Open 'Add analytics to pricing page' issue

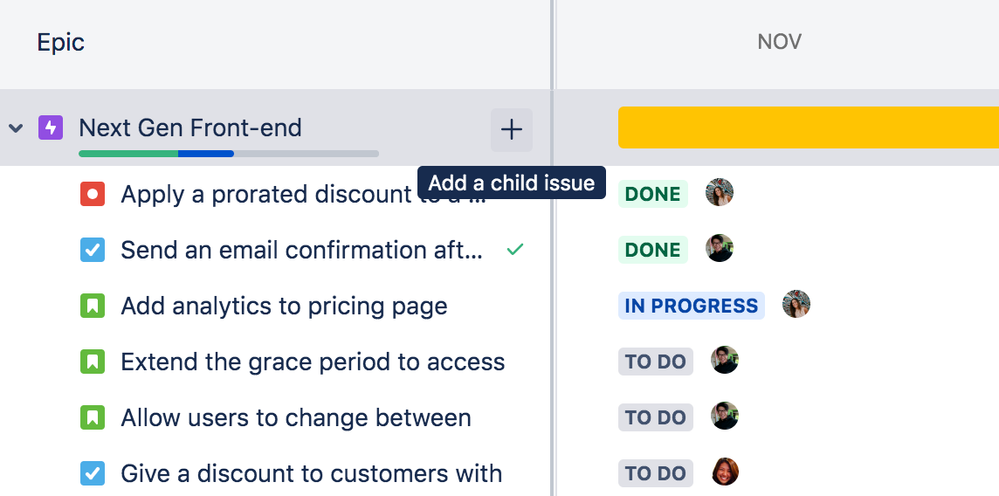tap(284, 306)
